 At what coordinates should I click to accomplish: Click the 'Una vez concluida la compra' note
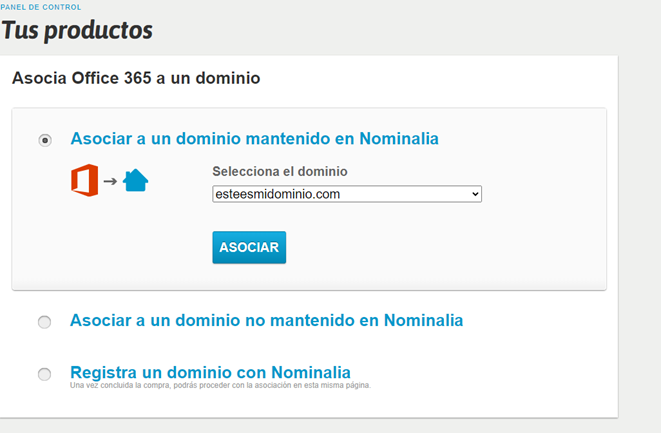(x=220, y=385)
